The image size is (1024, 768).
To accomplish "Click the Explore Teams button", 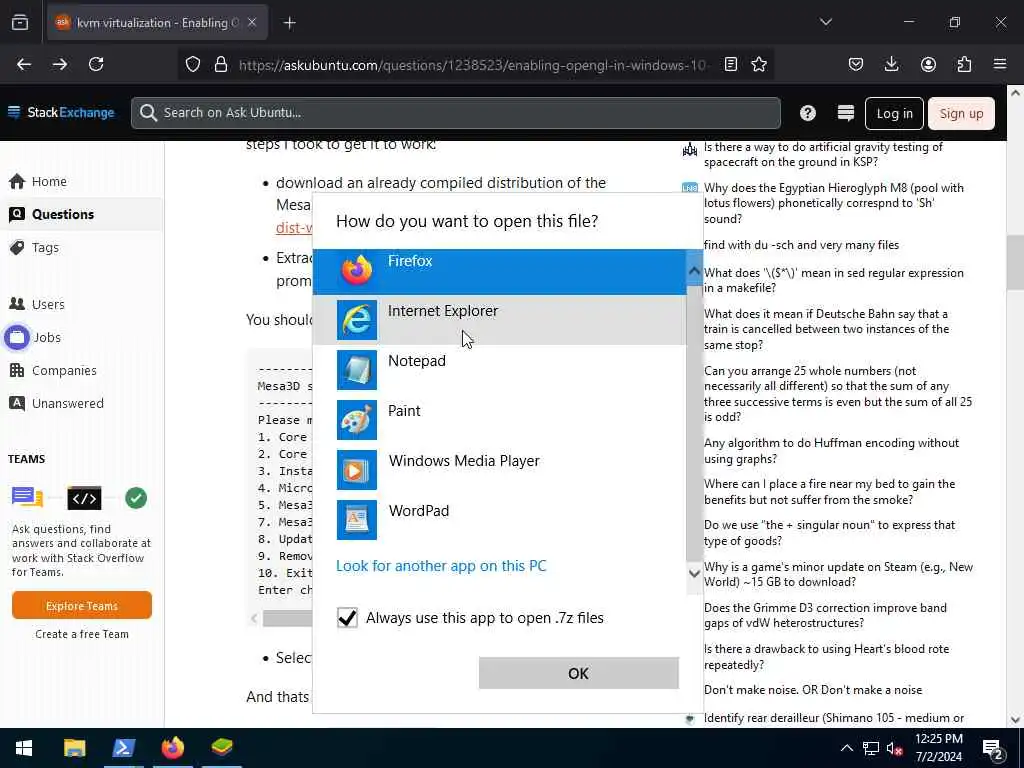I will tap(82, 605).
